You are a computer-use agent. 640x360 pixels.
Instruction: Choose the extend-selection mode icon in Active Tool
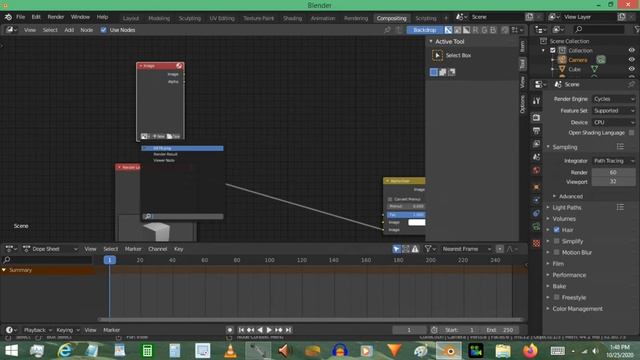[x=442, y=72]
